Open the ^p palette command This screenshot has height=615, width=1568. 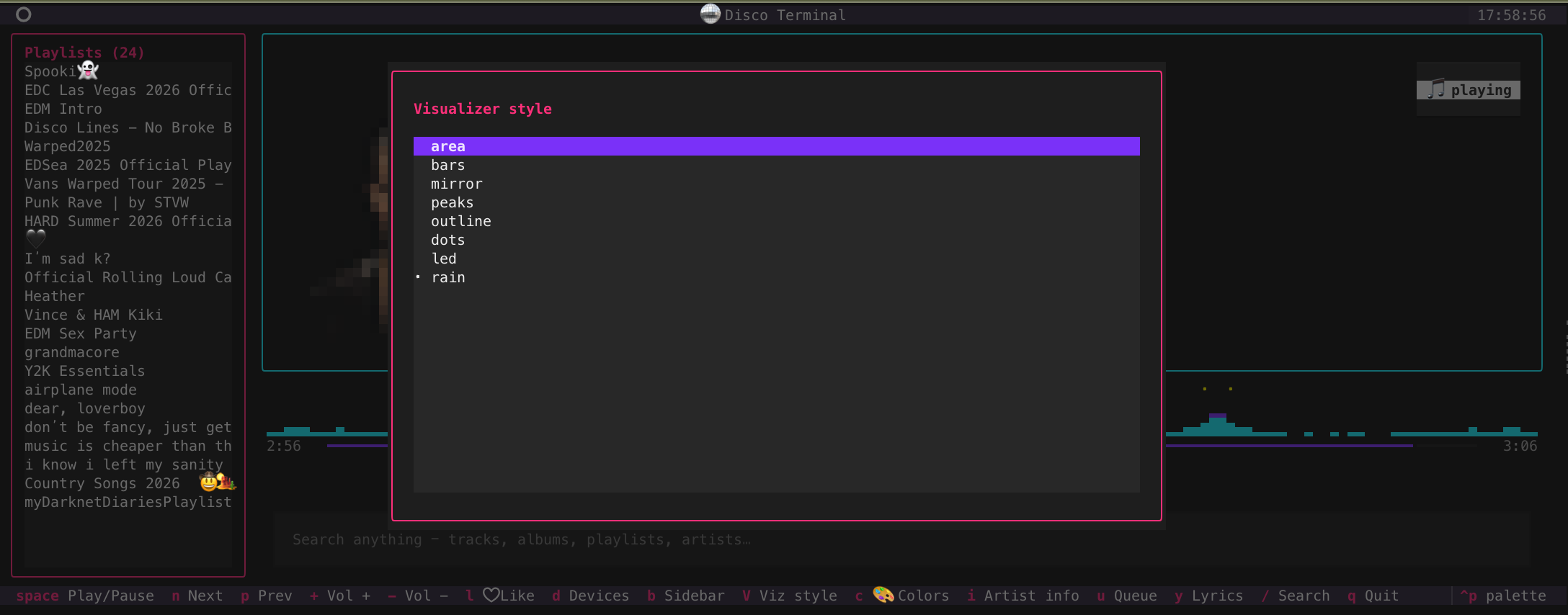(1503, 596)
